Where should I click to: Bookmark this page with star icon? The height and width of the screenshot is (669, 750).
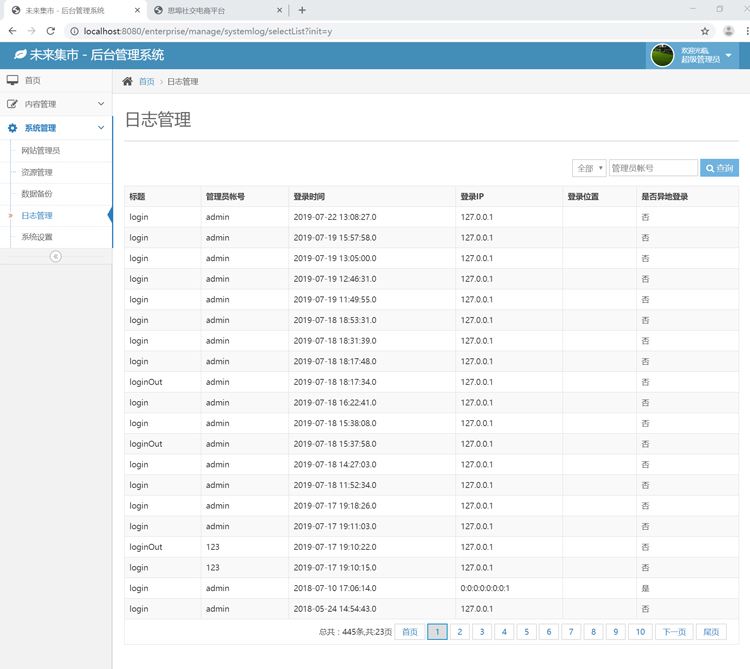point(705,31)
